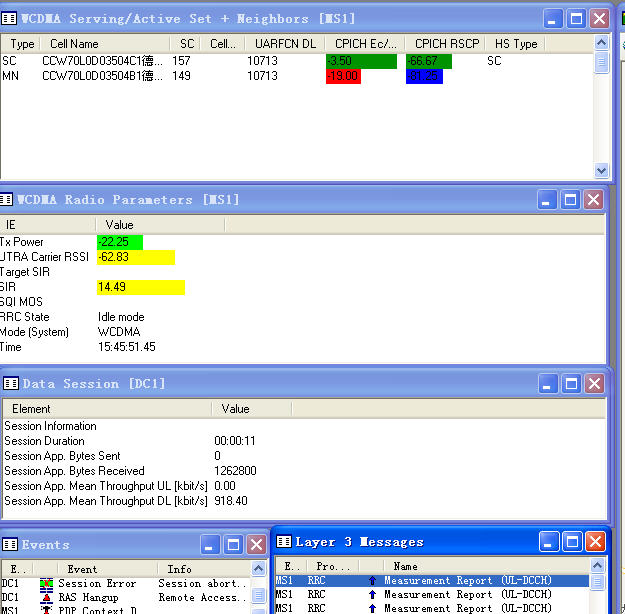Close the Radio Parameters window
The height and width of the screenshot is (614, 625).
point(593,200)
